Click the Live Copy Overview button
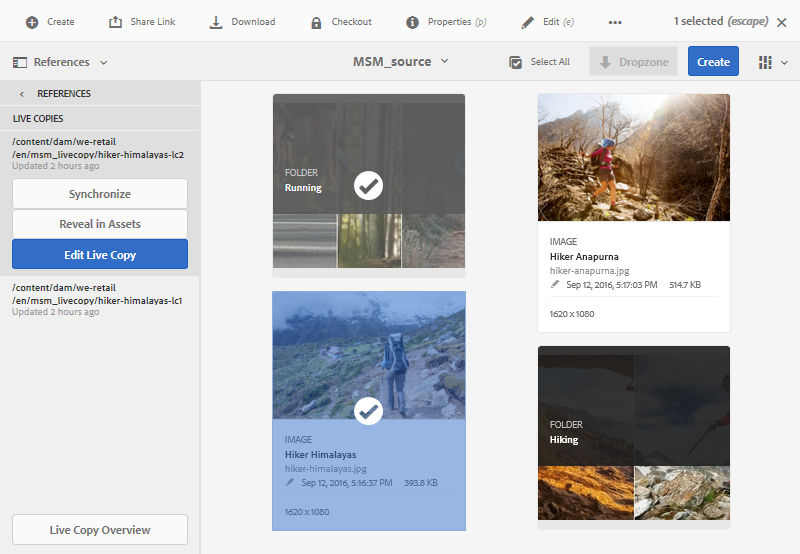Screen dimensions: 800x554 100,530
